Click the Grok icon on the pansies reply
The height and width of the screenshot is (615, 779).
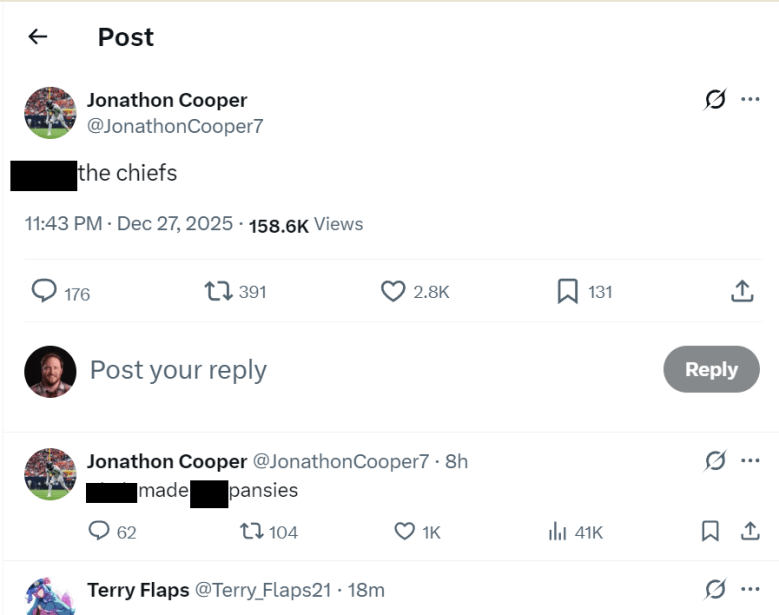715,461
